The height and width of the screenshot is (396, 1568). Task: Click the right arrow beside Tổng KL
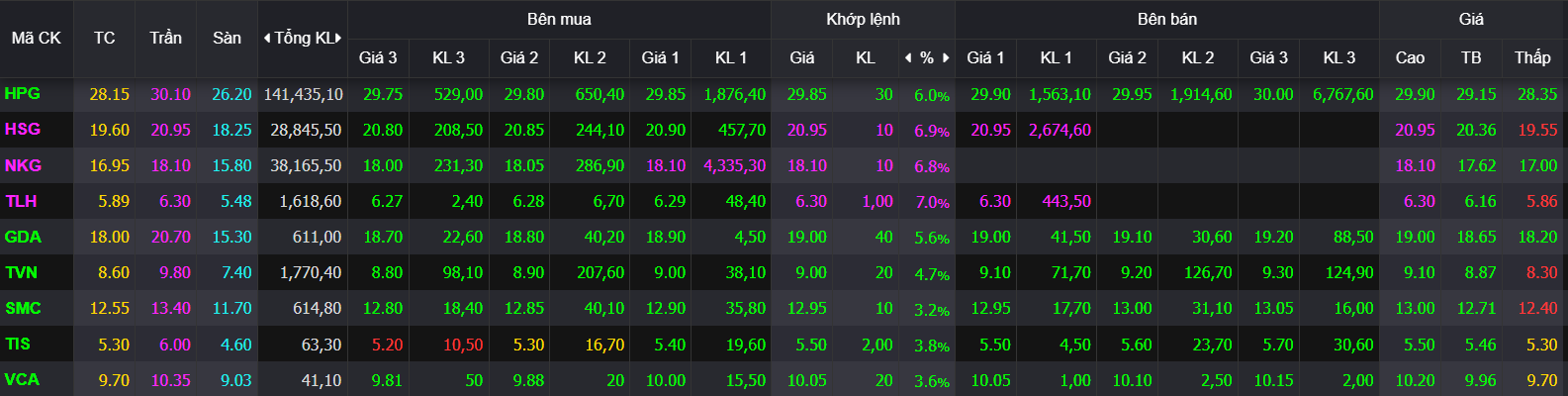coord(338,39)
